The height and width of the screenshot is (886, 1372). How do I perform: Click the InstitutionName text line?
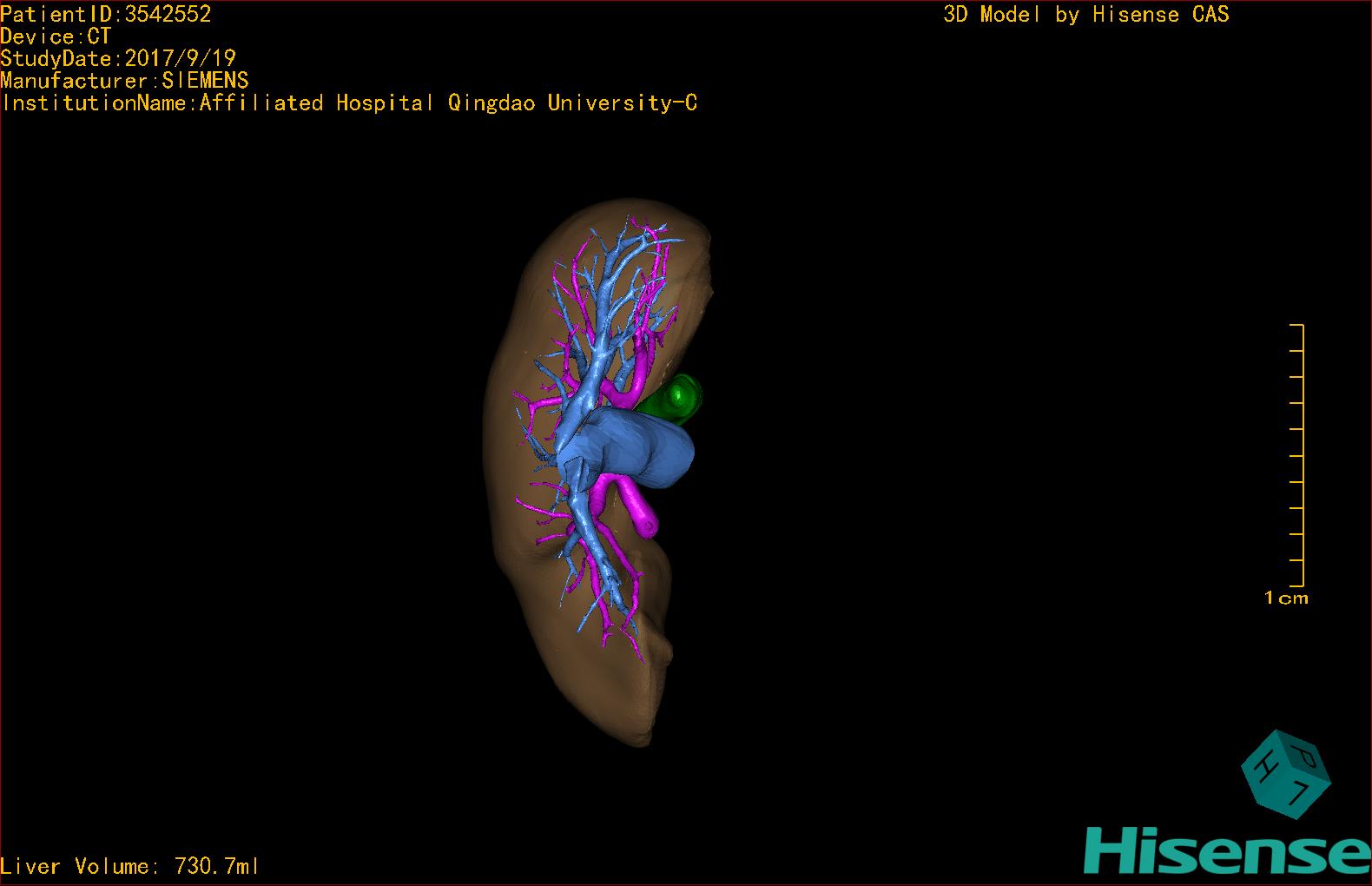coord(349,103)
